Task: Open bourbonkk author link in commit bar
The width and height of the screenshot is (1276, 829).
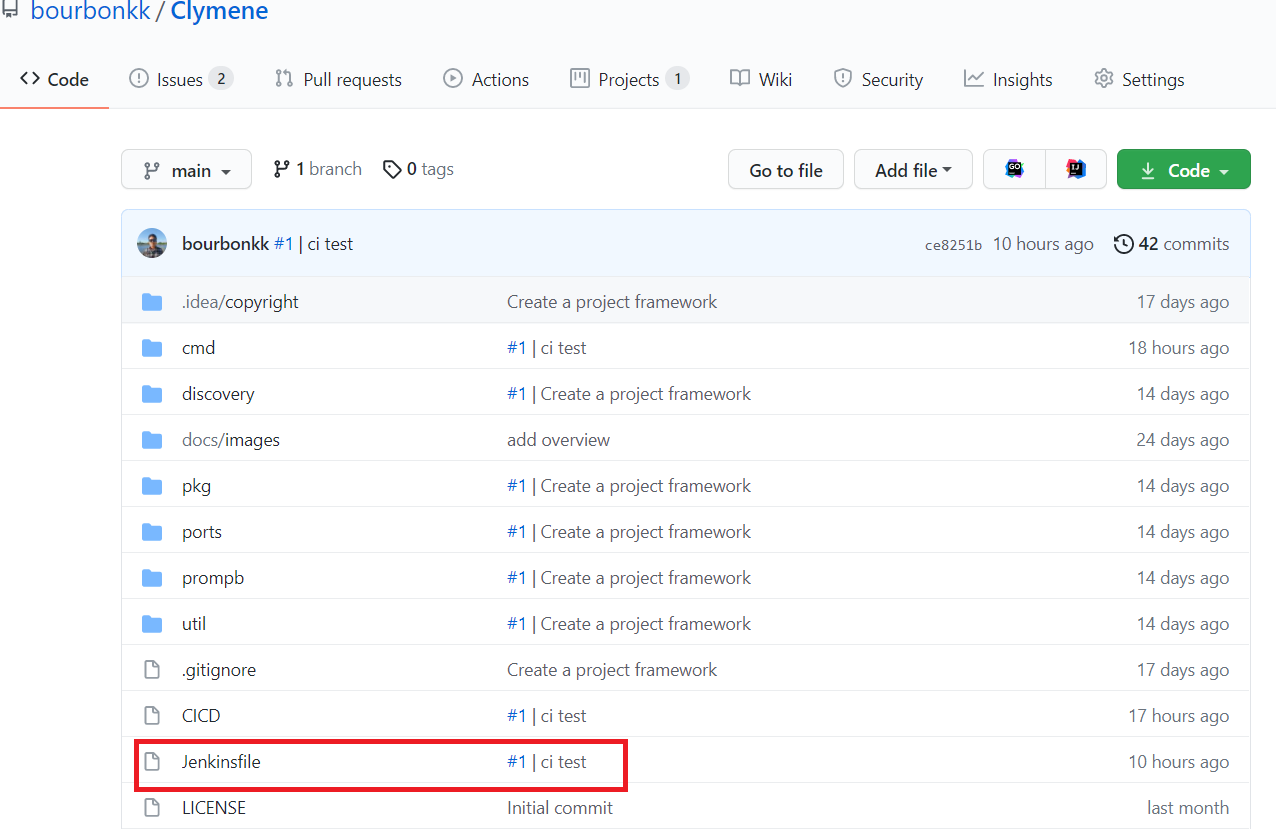Action: [225, 244]
